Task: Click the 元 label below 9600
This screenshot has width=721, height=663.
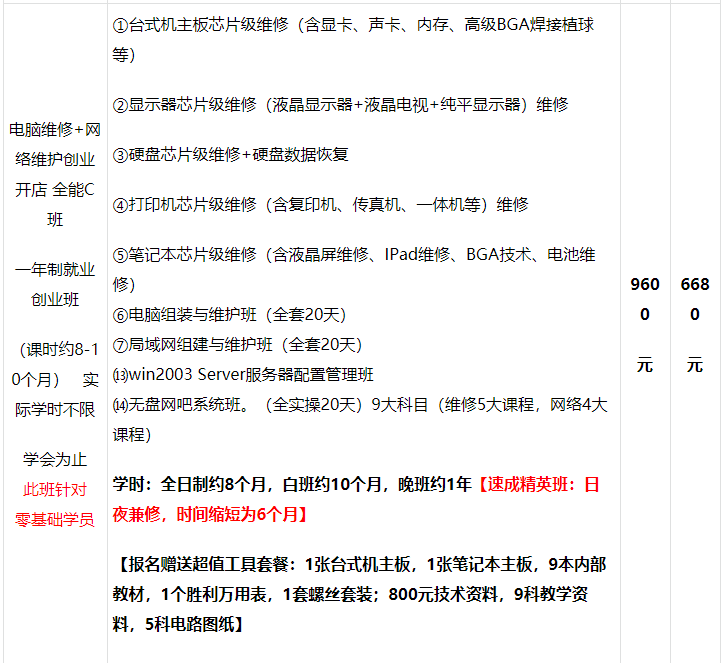Action: point(645,365)
